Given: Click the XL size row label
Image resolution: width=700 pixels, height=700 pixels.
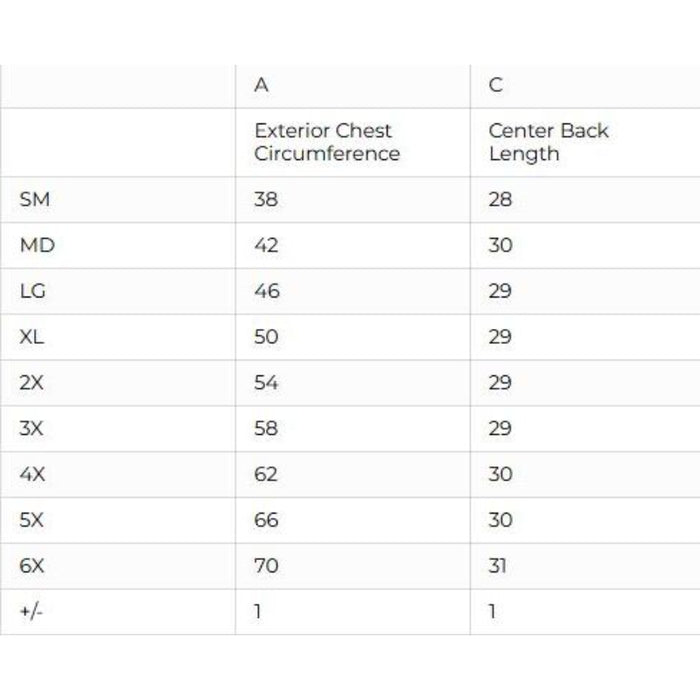Looking at the screenshot, I should pos(32,337).
